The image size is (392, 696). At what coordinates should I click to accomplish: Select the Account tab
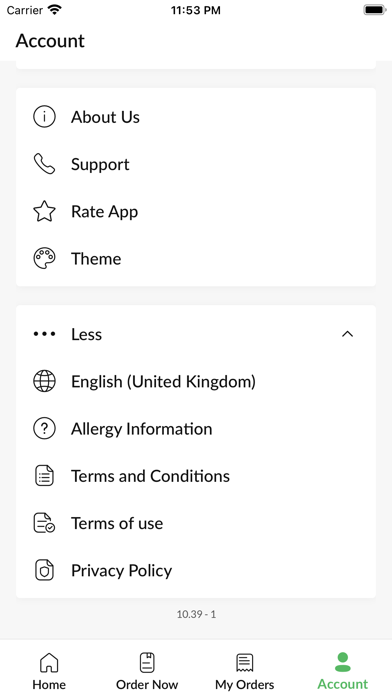(343, 671)
